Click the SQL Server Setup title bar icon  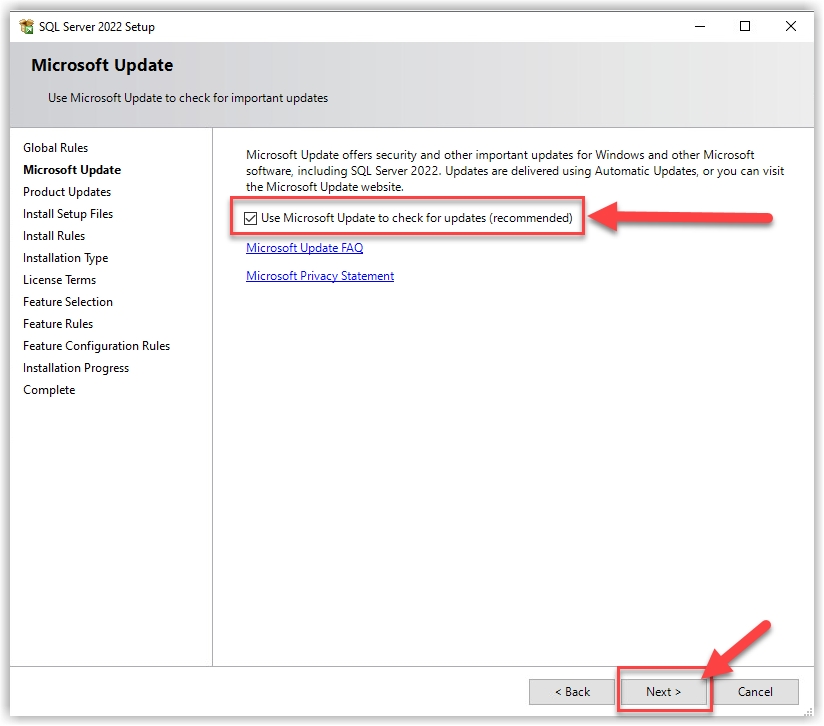(26, 26)
